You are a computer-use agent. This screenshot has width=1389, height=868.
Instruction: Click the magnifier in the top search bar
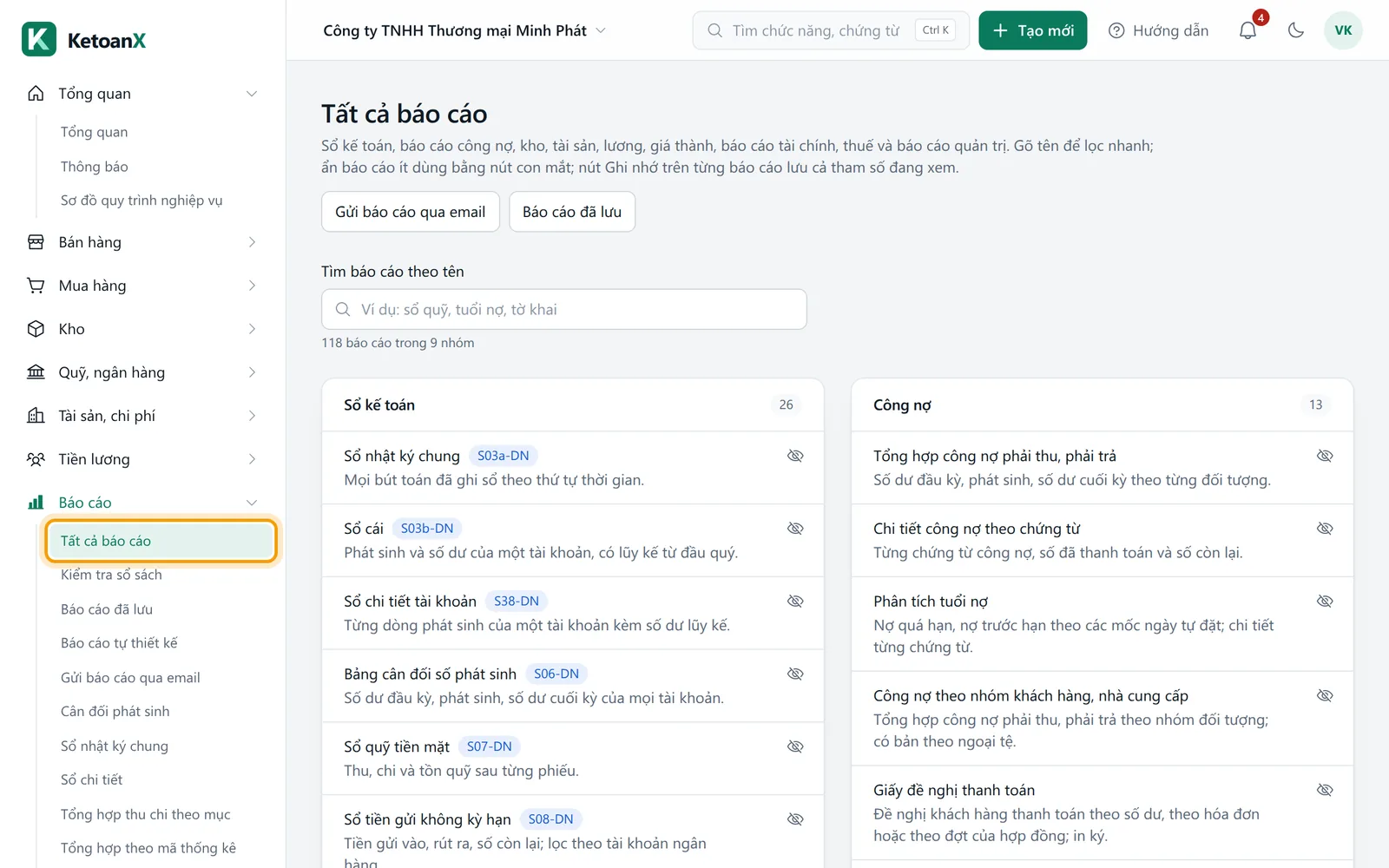coord(714,30)
